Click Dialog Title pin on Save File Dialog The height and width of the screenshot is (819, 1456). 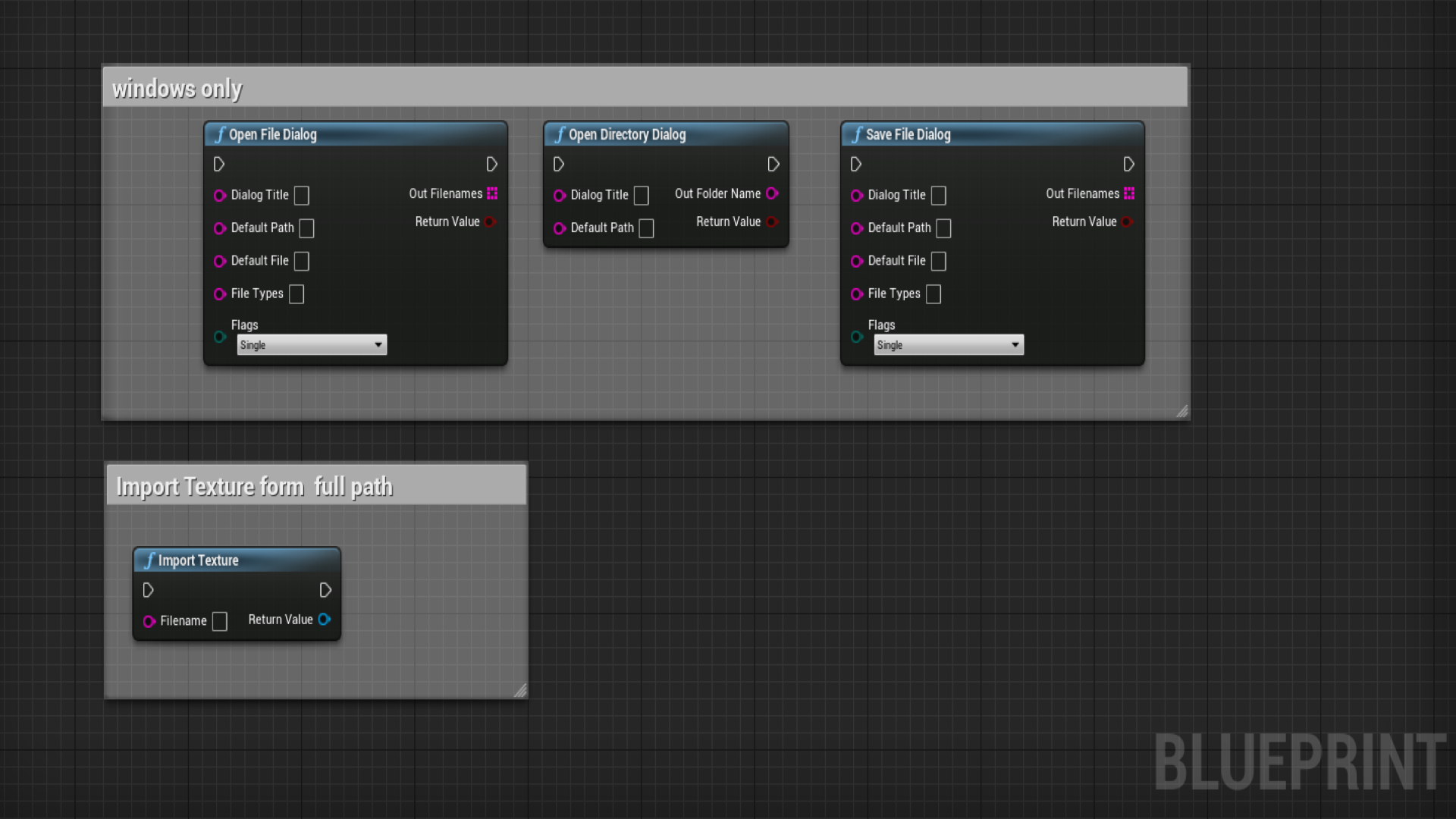[857, 195]
